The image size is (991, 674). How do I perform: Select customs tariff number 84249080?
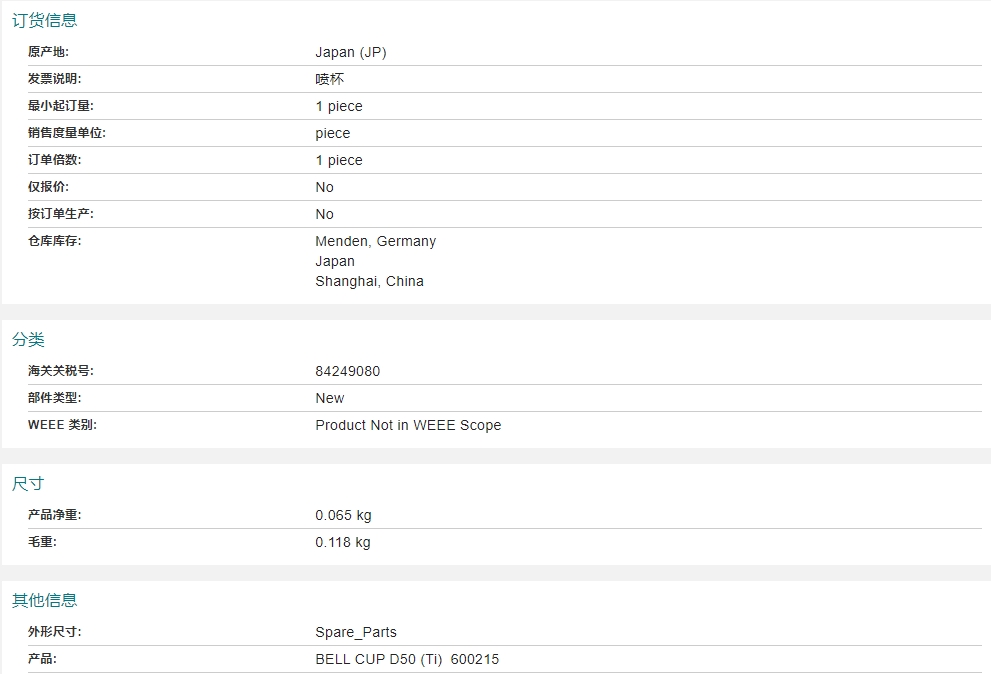348,371
